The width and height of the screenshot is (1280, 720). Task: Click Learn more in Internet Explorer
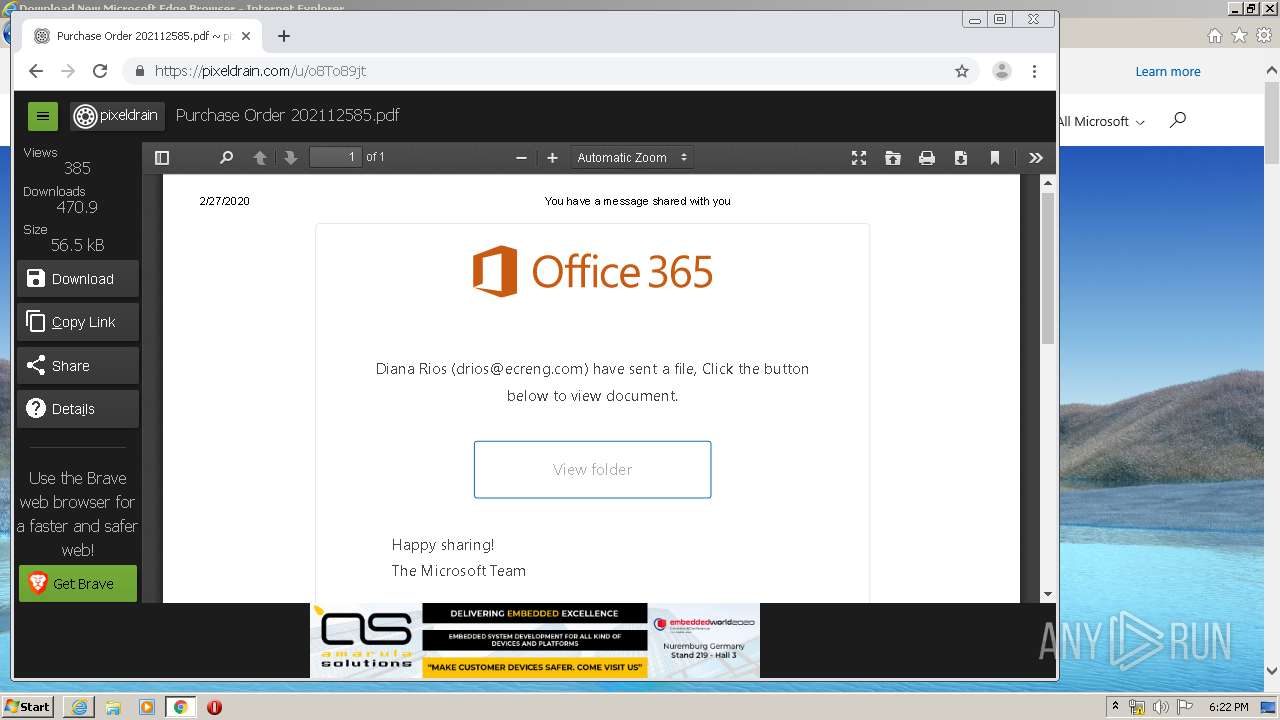point(1168,72)
